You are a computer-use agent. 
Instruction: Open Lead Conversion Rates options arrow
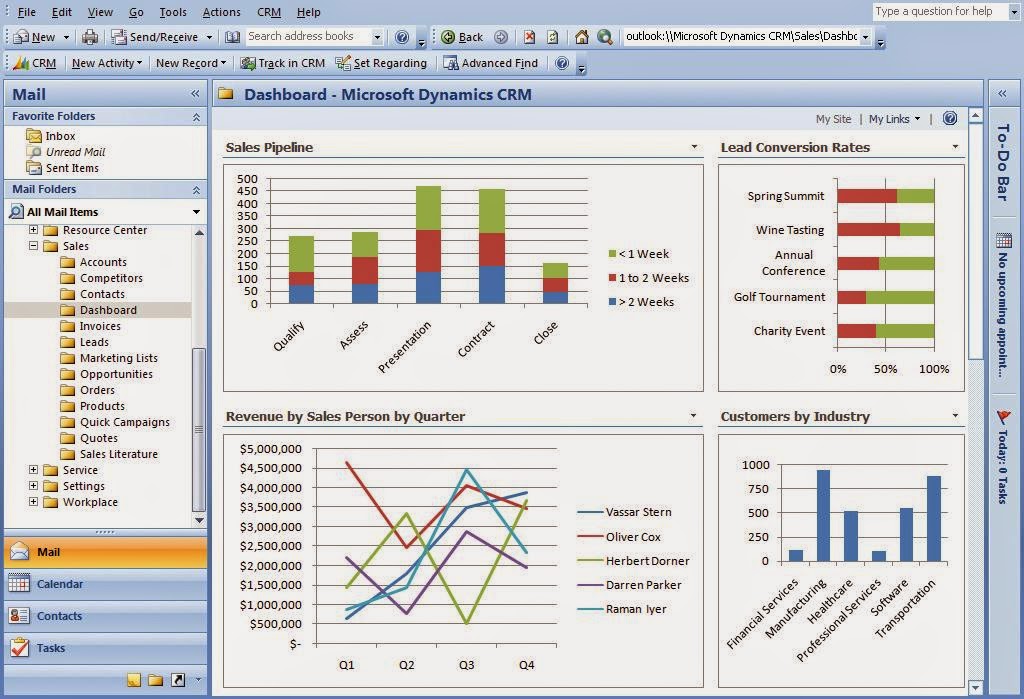click(955, 147)
